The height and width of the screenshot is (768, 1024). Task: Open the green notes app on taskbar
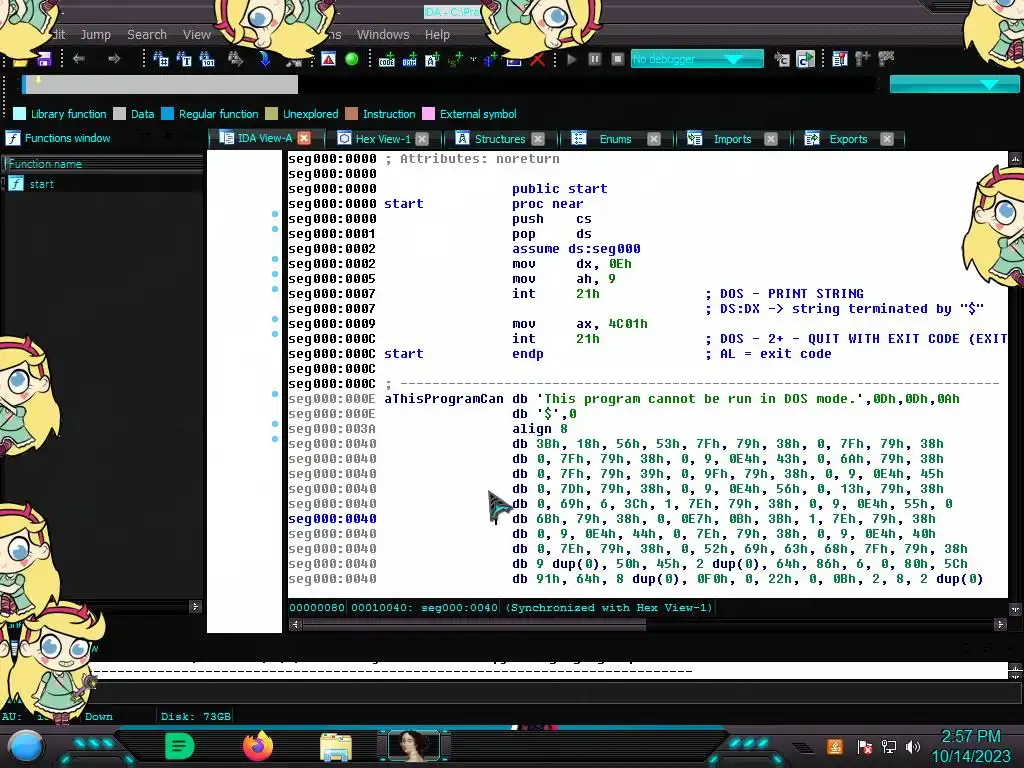coord(180,746)
